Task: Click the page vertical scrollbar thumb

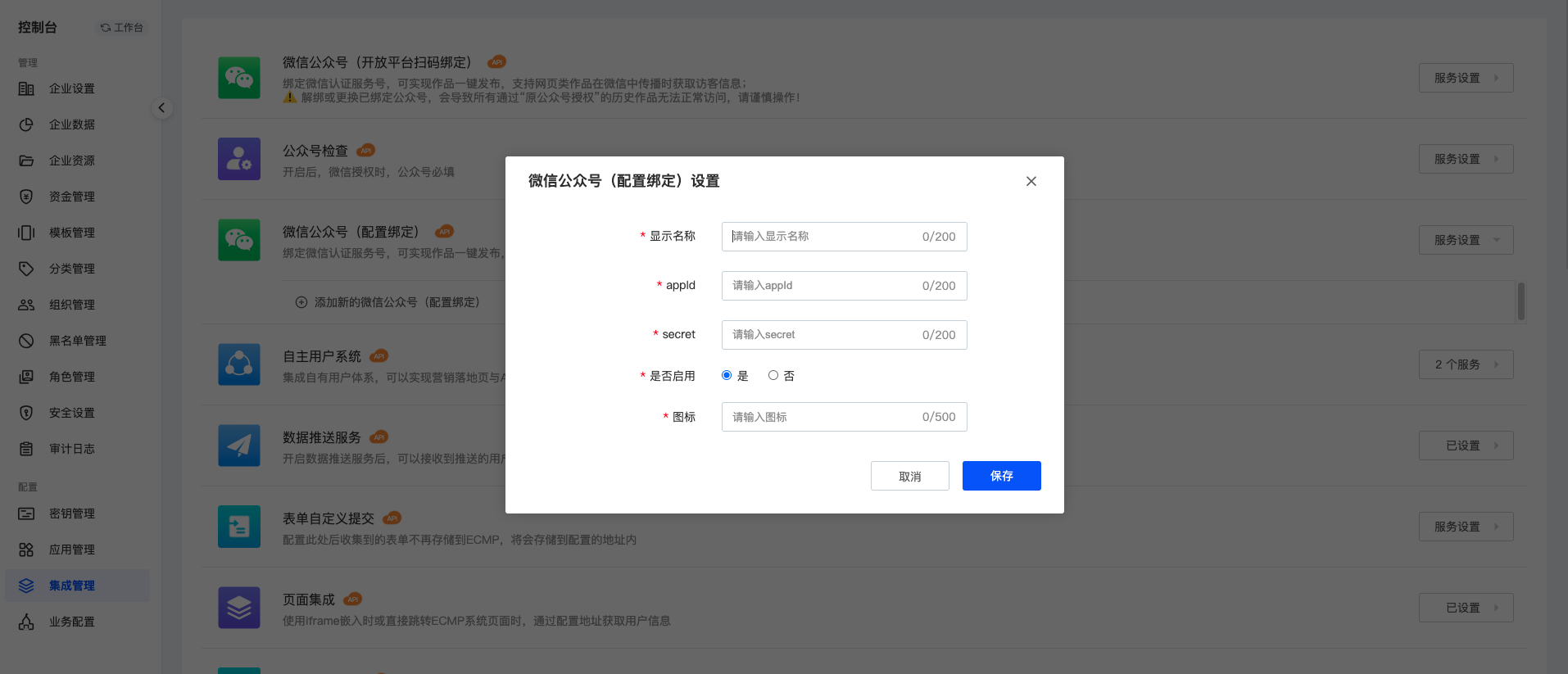Action: (x=1520, y=301)
